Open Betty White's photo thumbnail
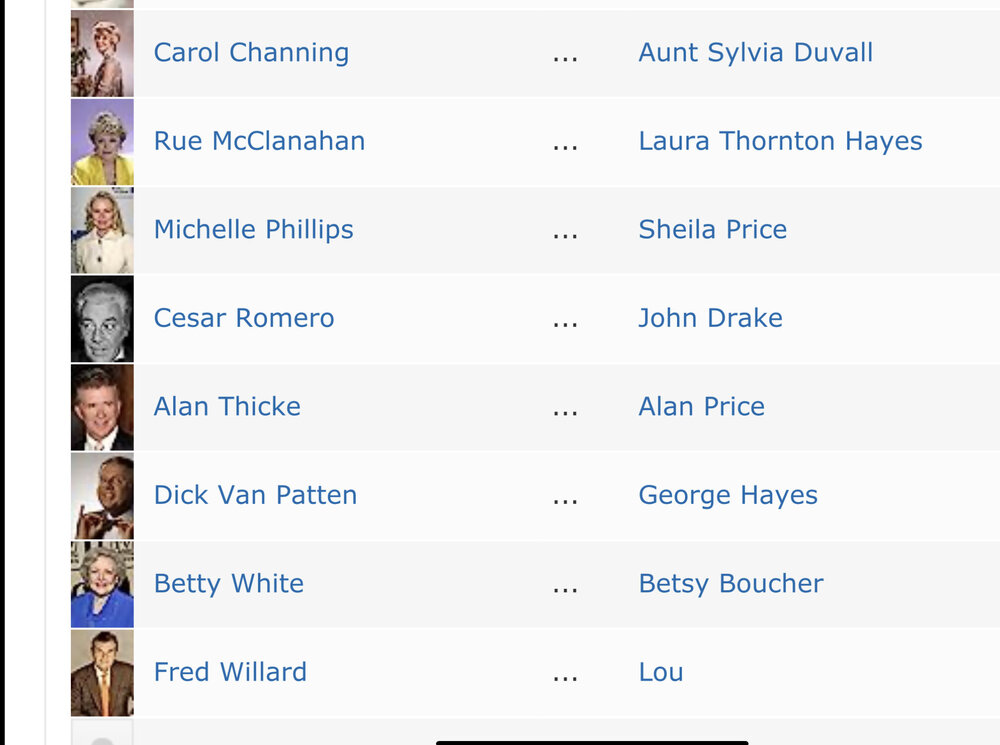The height and width of the screenshot is (745, 1000). pos(102,585)
